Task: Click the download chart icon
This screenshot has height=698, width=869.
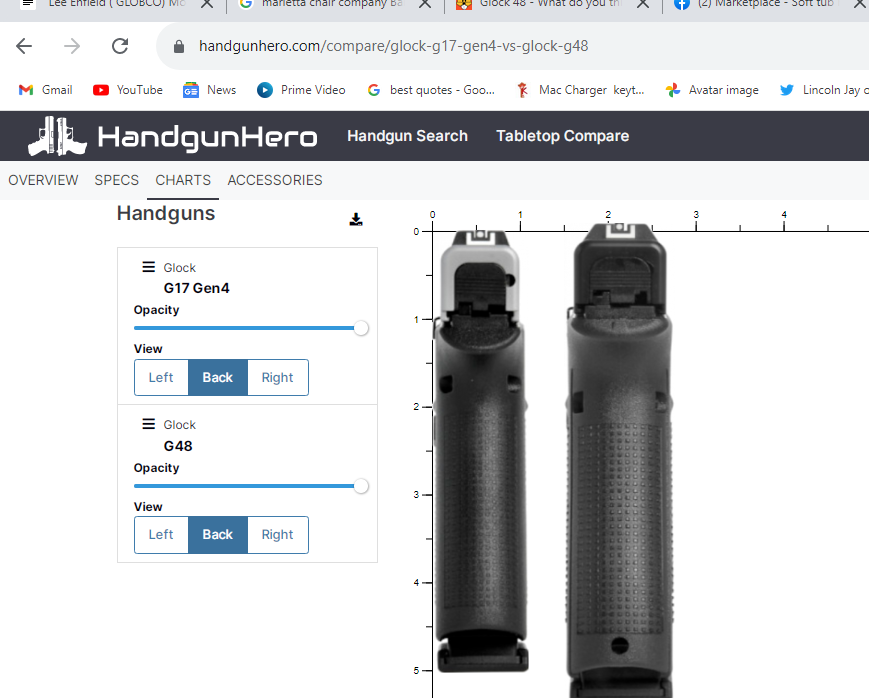Action: [x=356, y=219]
